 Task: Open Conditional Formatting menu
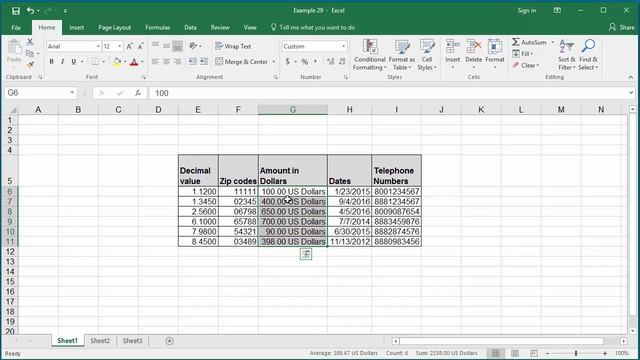click(x=370, y=55)
